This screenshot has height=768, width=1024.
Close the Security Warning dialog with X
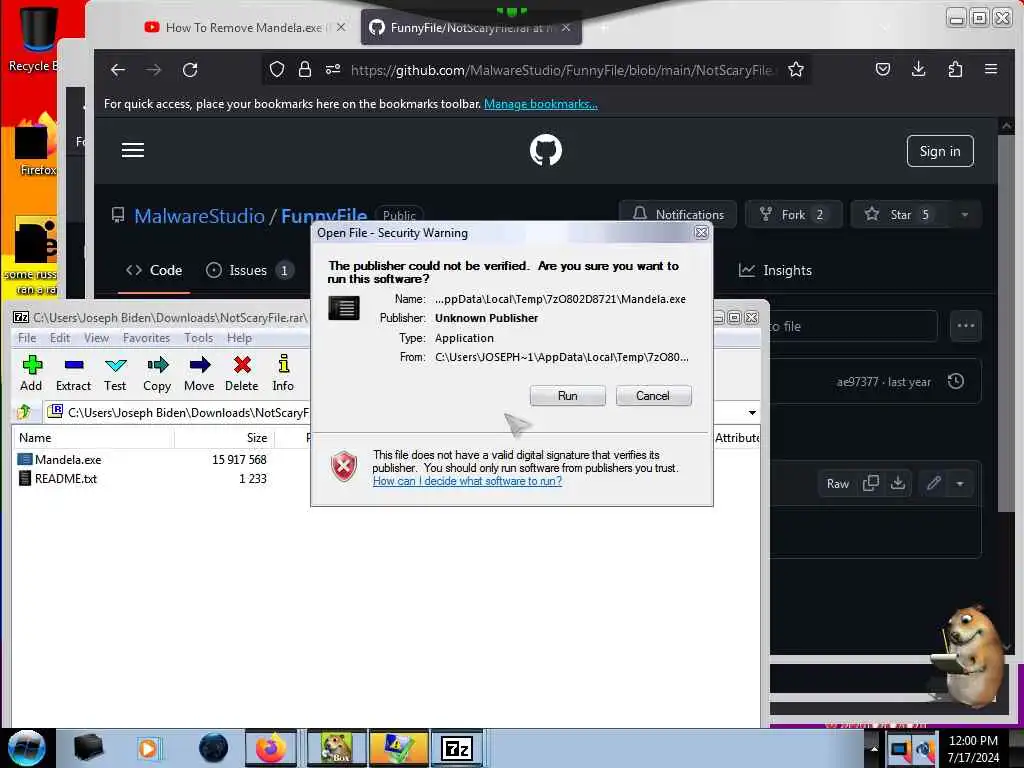[701, 232]
